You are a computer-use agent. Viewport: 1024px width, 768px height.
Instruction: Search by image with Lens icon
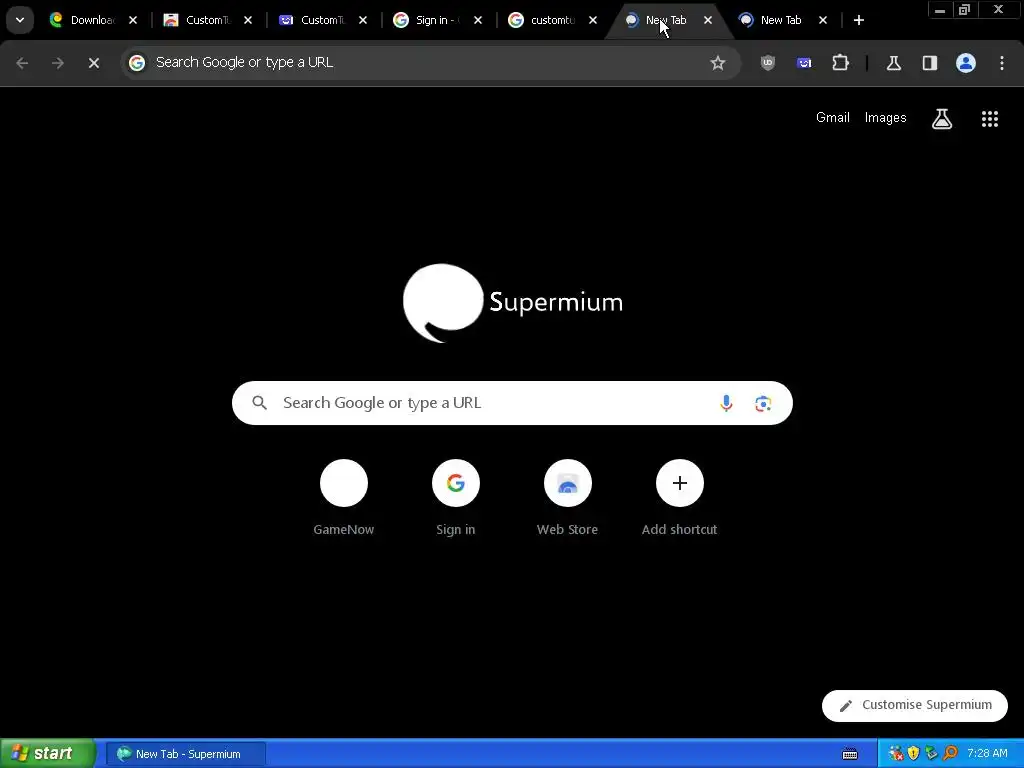click(x=763, y=403)
